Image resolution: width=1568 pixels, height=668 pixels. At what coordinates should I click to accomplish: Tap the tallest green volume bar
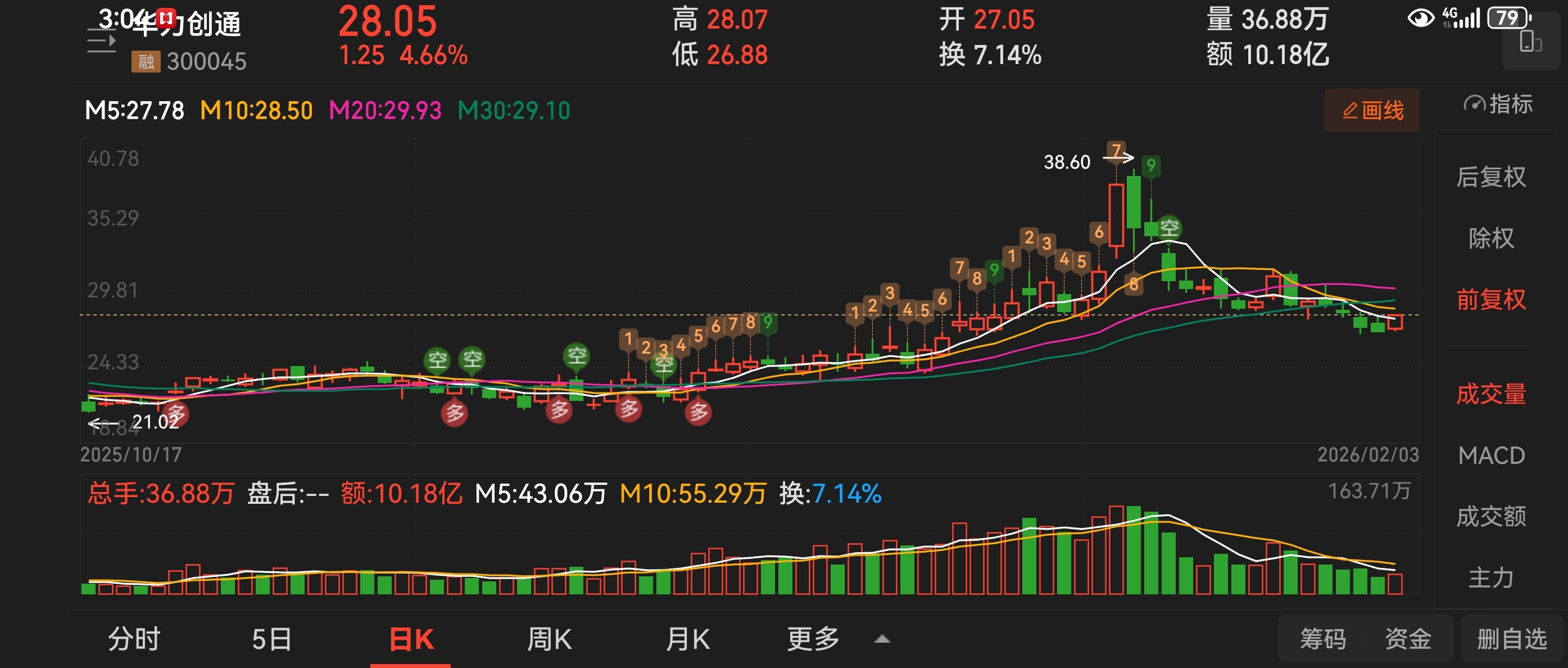point(1133,550)
